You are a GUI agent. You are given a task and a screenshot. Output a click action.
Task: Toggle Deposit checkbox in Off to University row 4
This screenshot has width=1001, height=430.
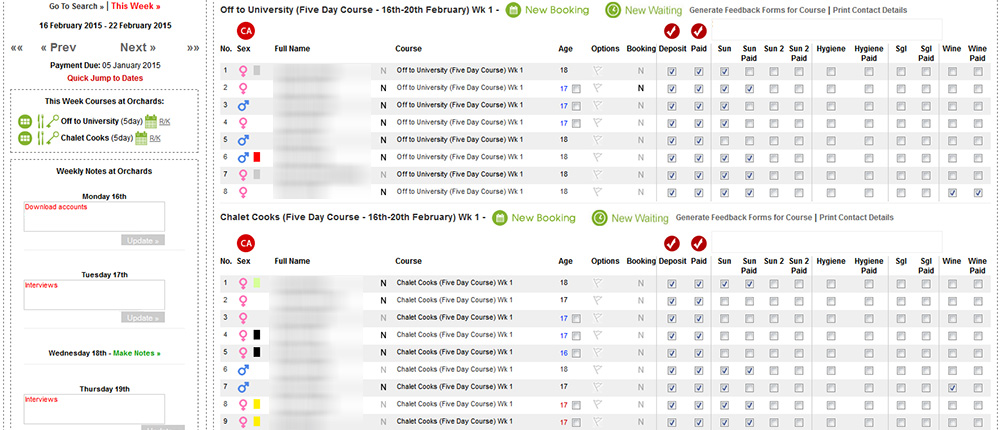tap(672, 124)
